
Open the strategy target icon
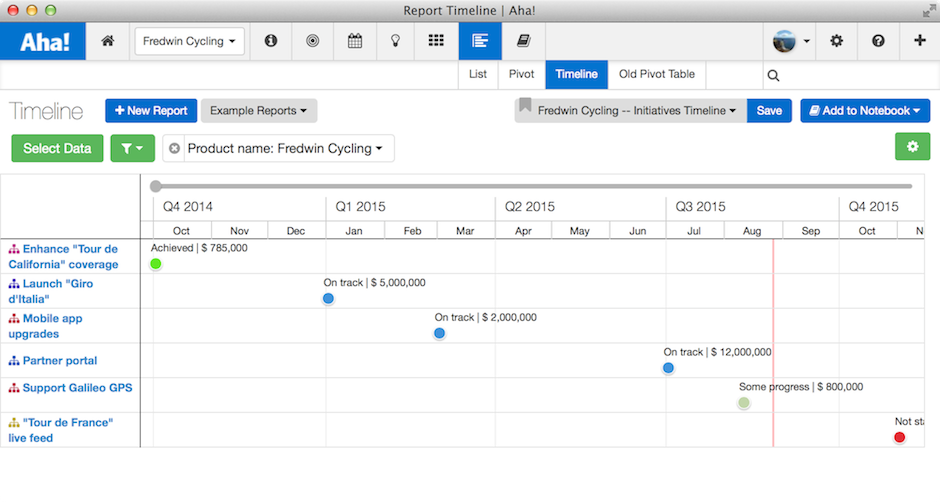point(312,41)
